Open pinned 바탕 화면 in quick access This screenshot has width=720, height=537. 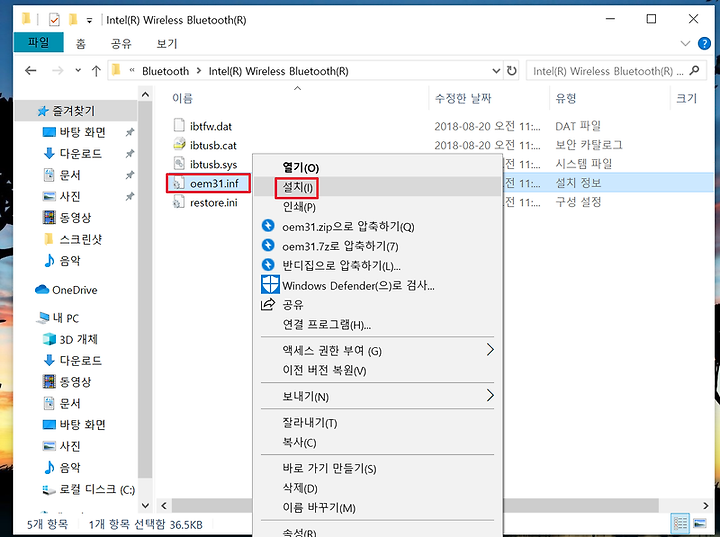[x=74, y=132]
